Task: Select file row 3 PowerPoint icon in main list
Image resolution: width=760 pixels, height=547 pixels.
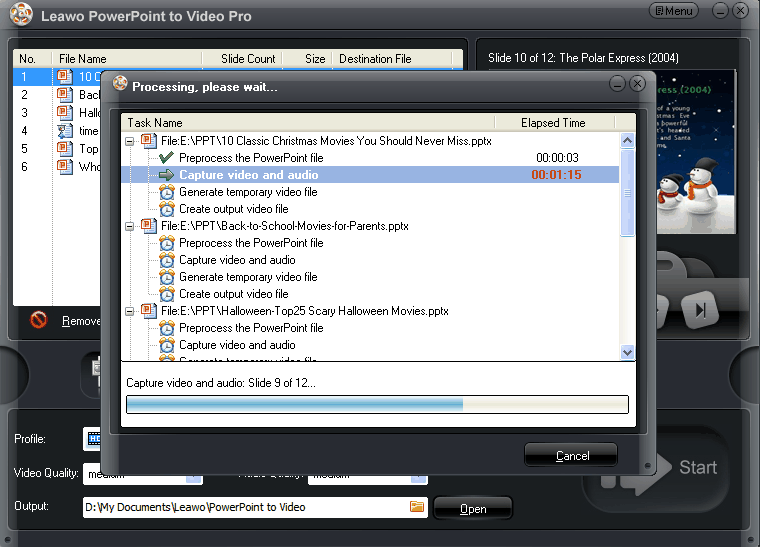Action: click(x=64, y=112)
